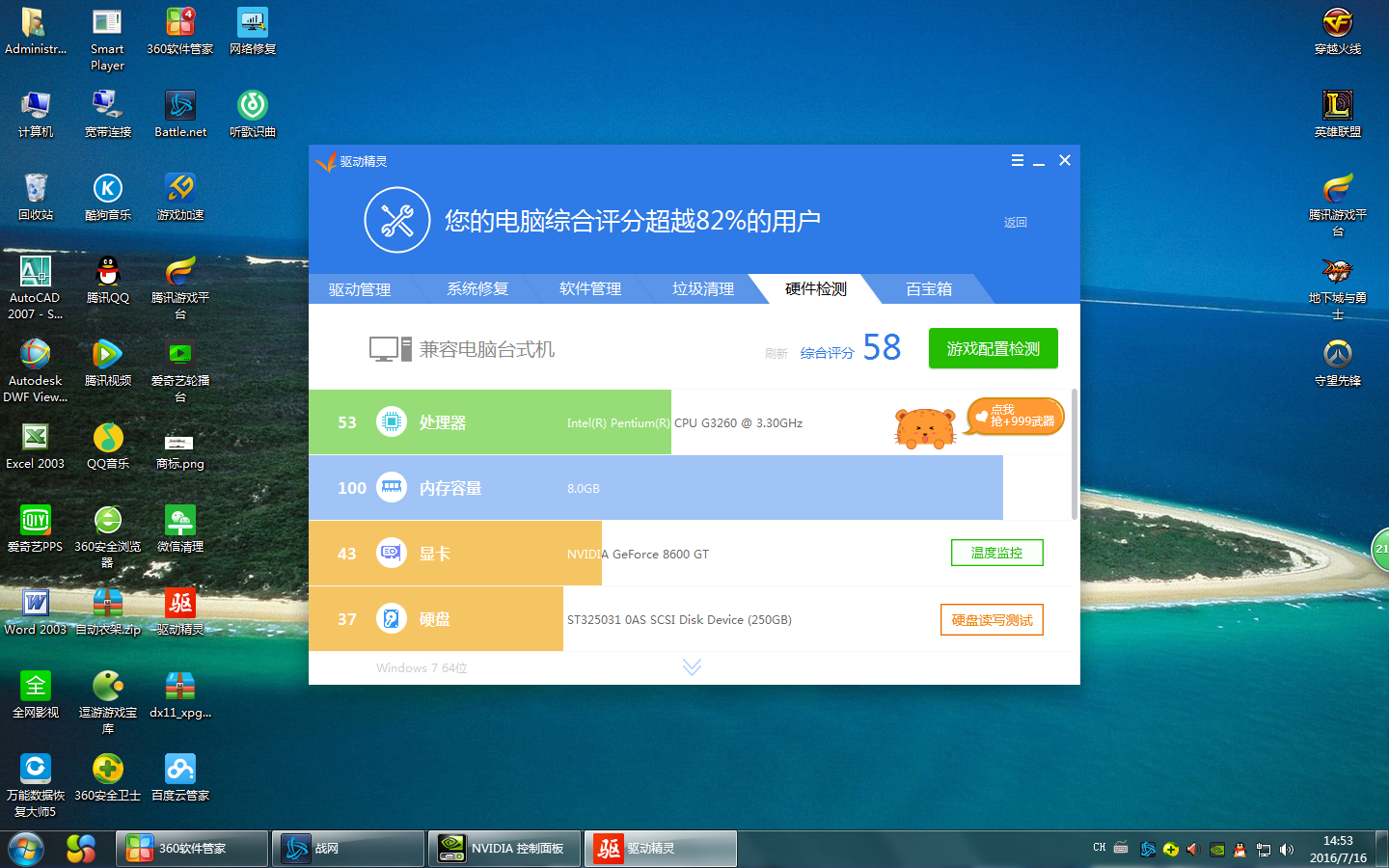Open QQ音乐 desktop icon
1389x868 pixels.
pyautogui.click(x=108, y=446)
